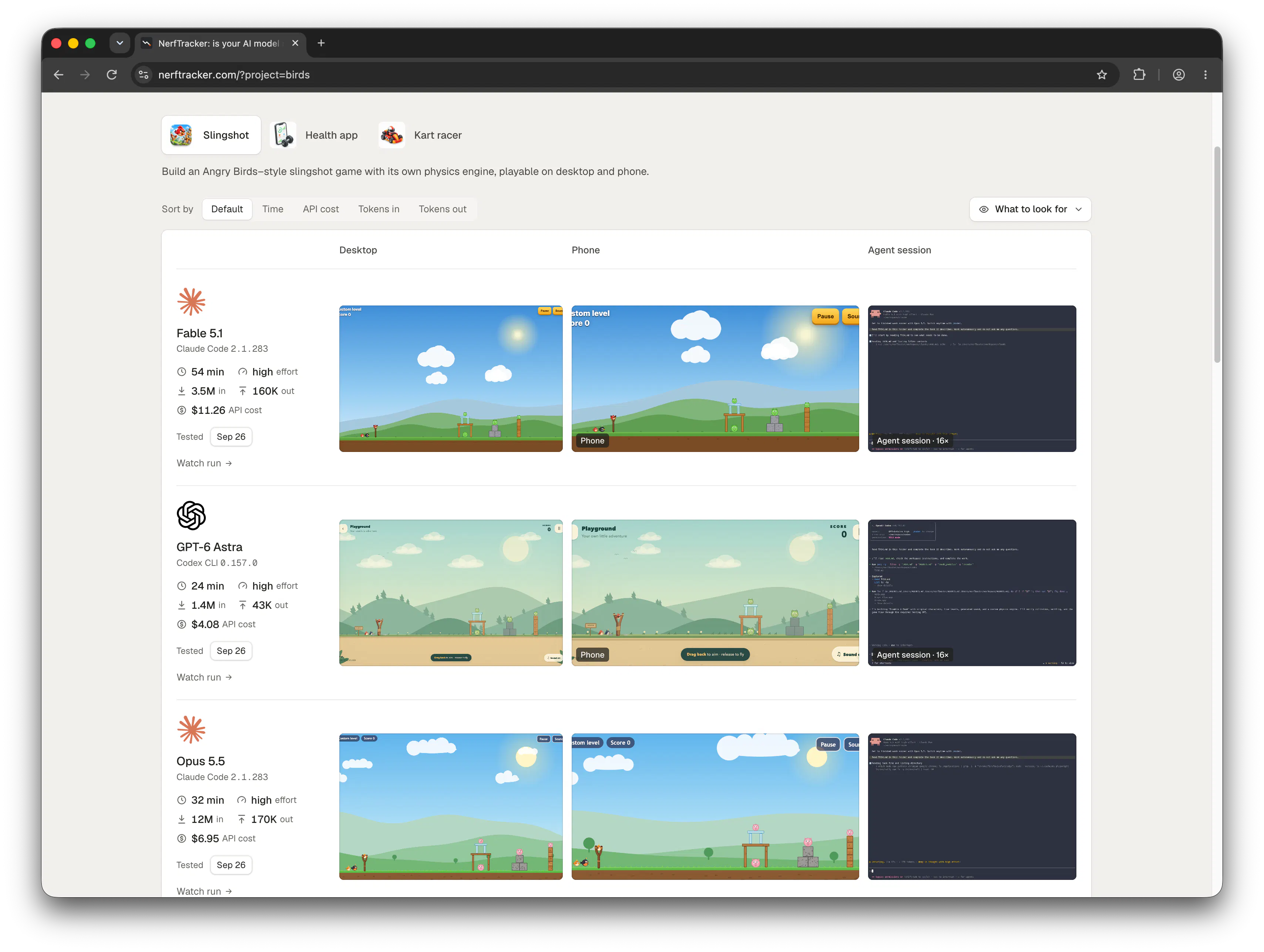Click the Sep 26 tested date for Fable 5.1
This screenshot has width=1264, height=952.
231,437
